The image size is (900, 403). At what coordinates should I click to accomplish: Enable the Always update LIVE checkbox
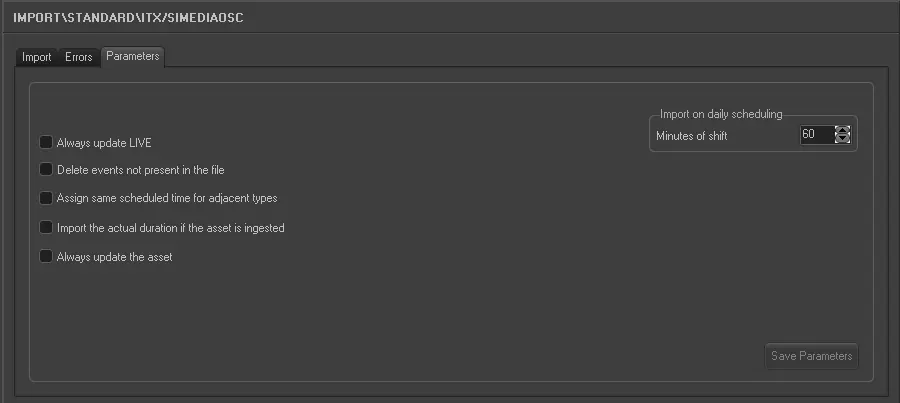pos(46,143)
